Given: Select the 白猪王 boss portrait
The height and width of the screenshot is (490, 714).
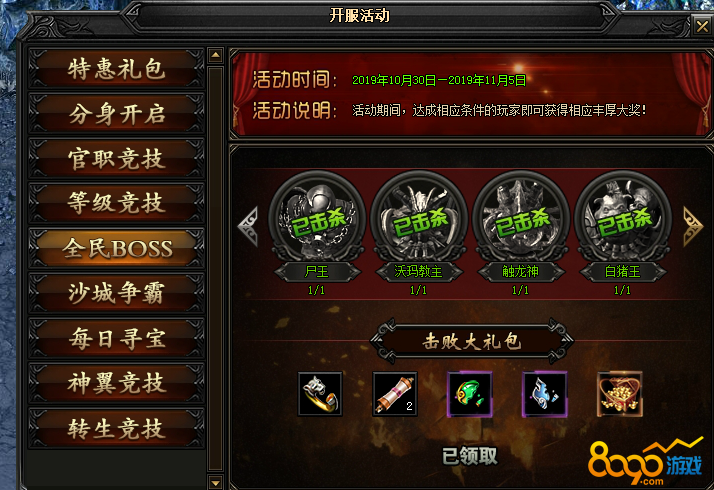Looking at the screenshot, I should (x=622, y=215).
